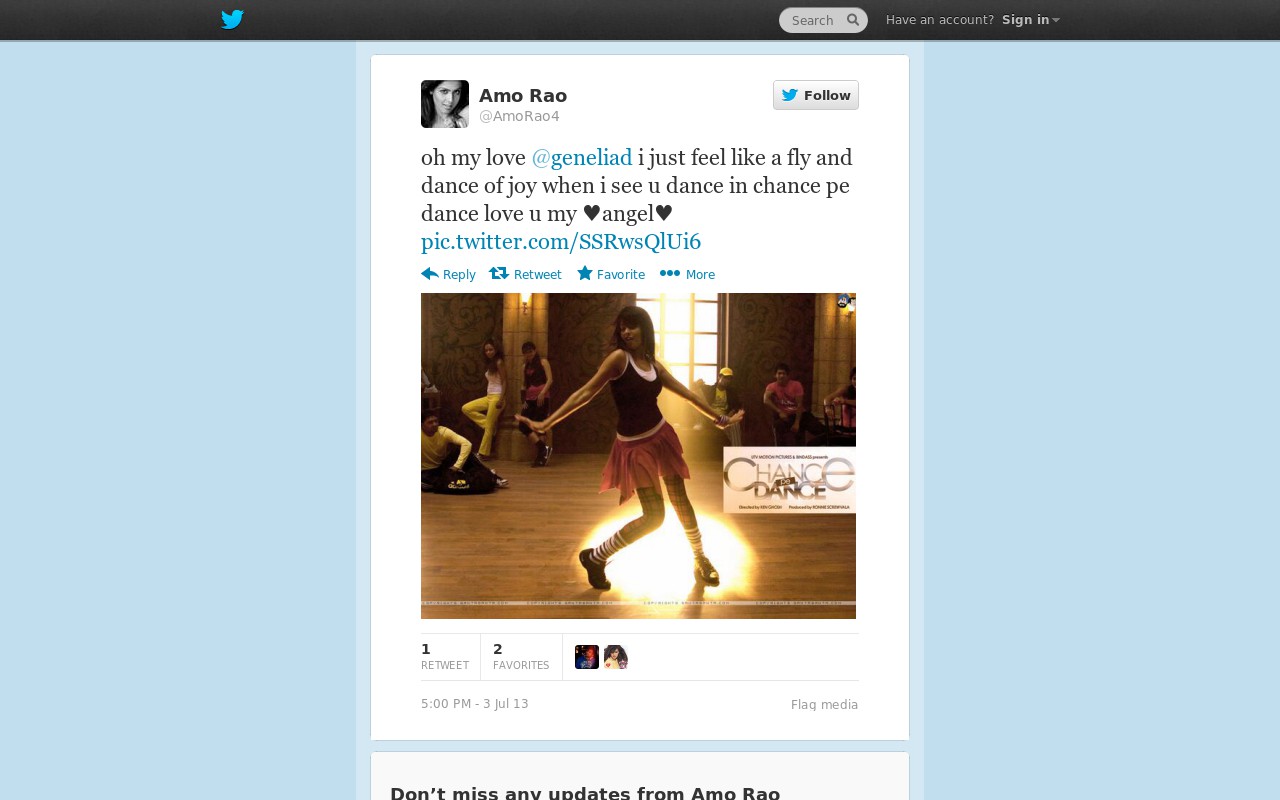
Task: Click the second favoriter avatar thumbnail
Action: pos(616,657)
